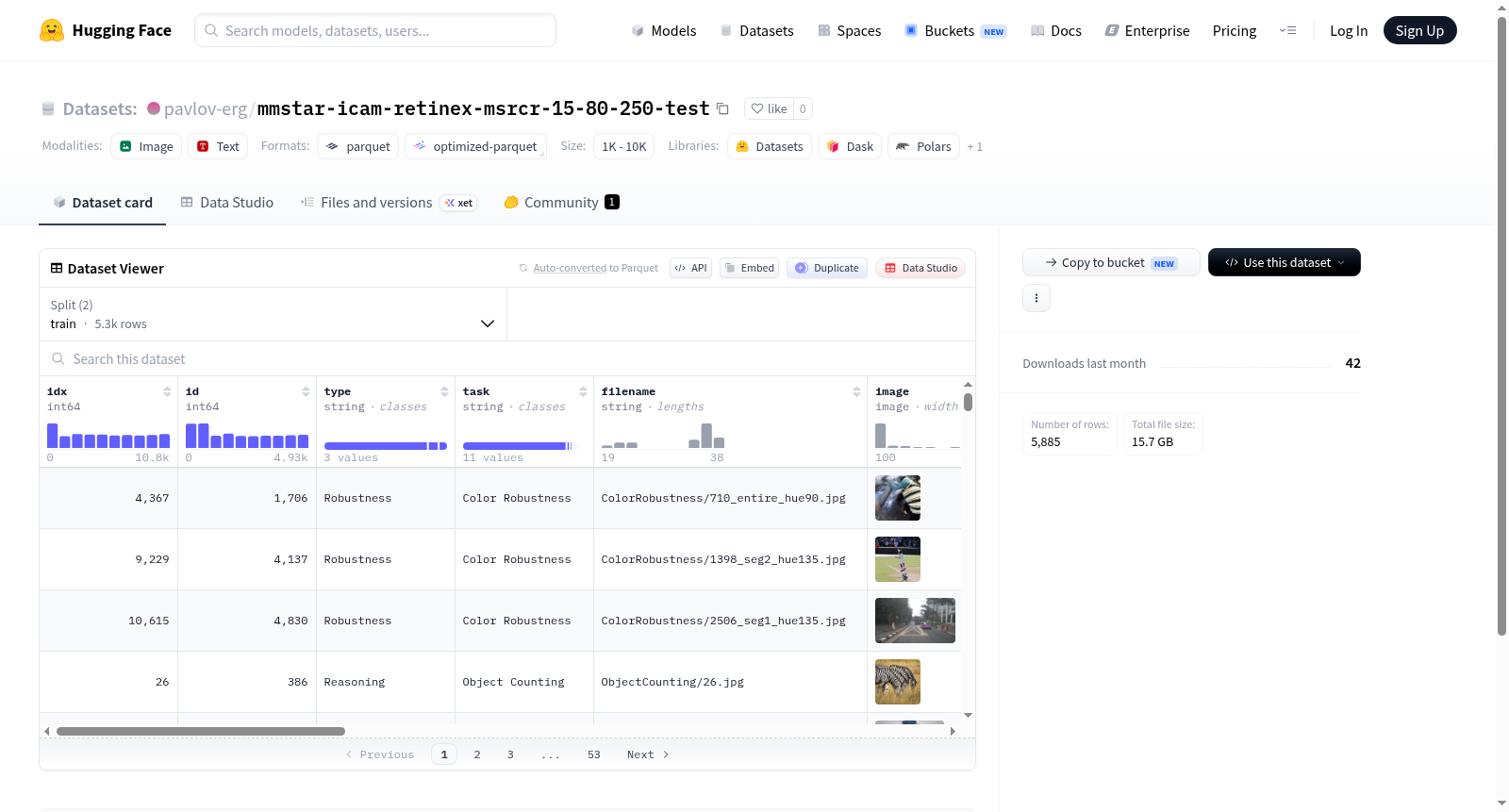Click the Embed button
This screenshot has width=1509, height=812.
(x=750, y=268)
